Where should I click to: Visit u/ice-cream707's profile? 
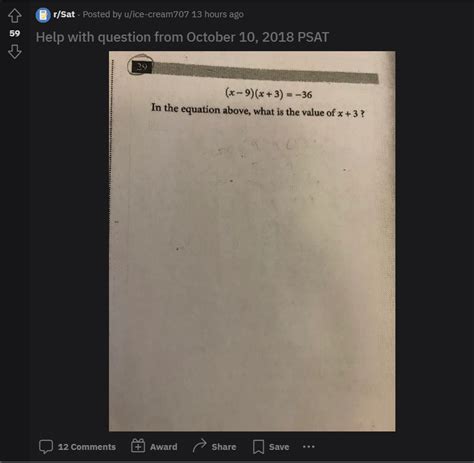tap(156, 14)
